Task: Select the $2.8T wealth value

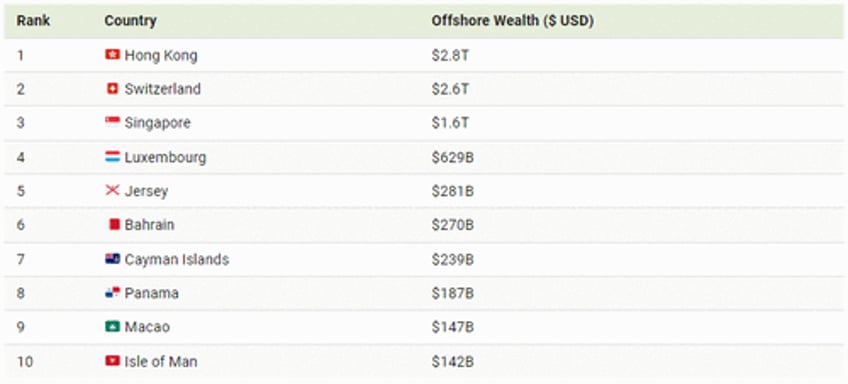Action: 450,55
